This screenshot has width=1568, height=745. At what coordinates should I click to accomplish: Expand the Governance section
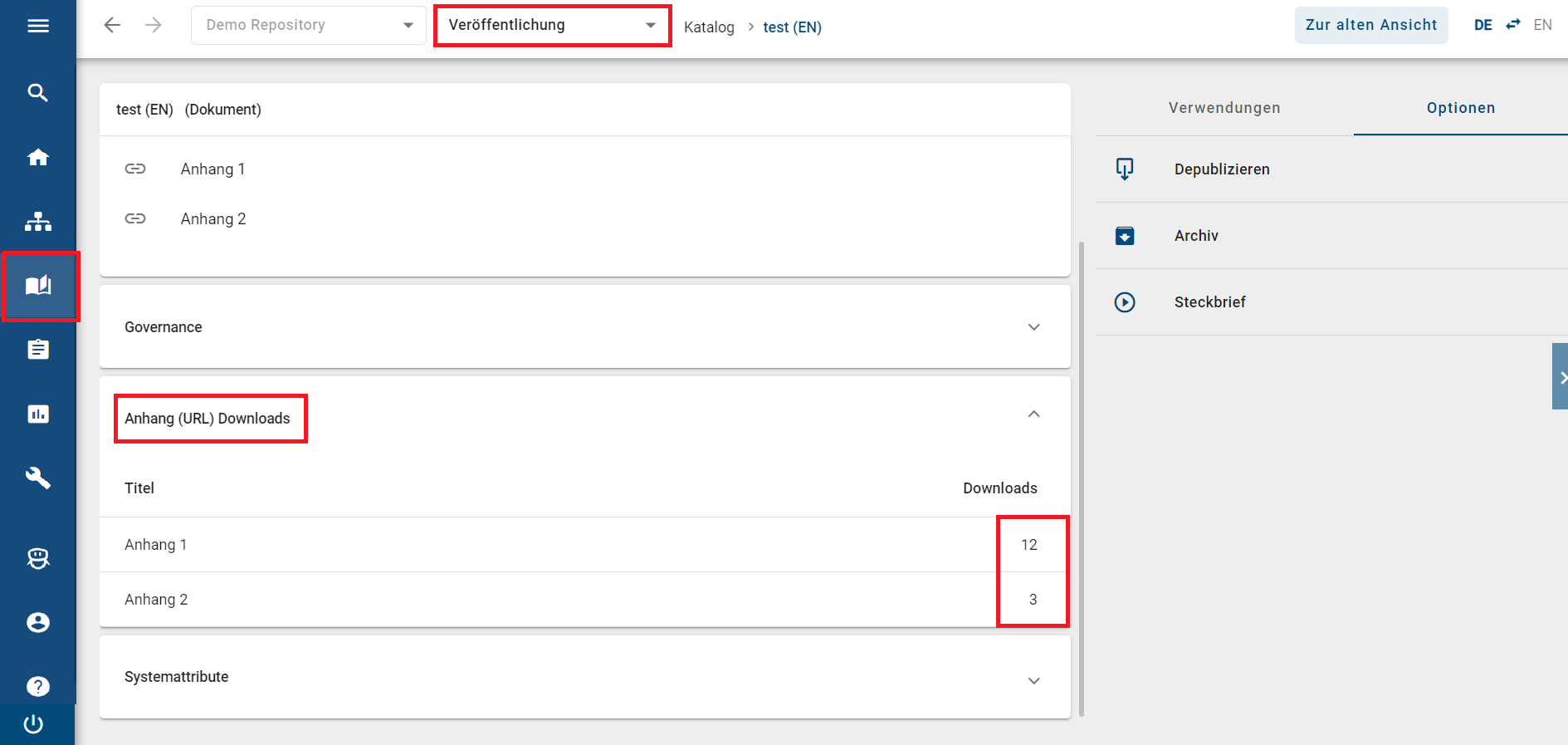point(1033,327)
